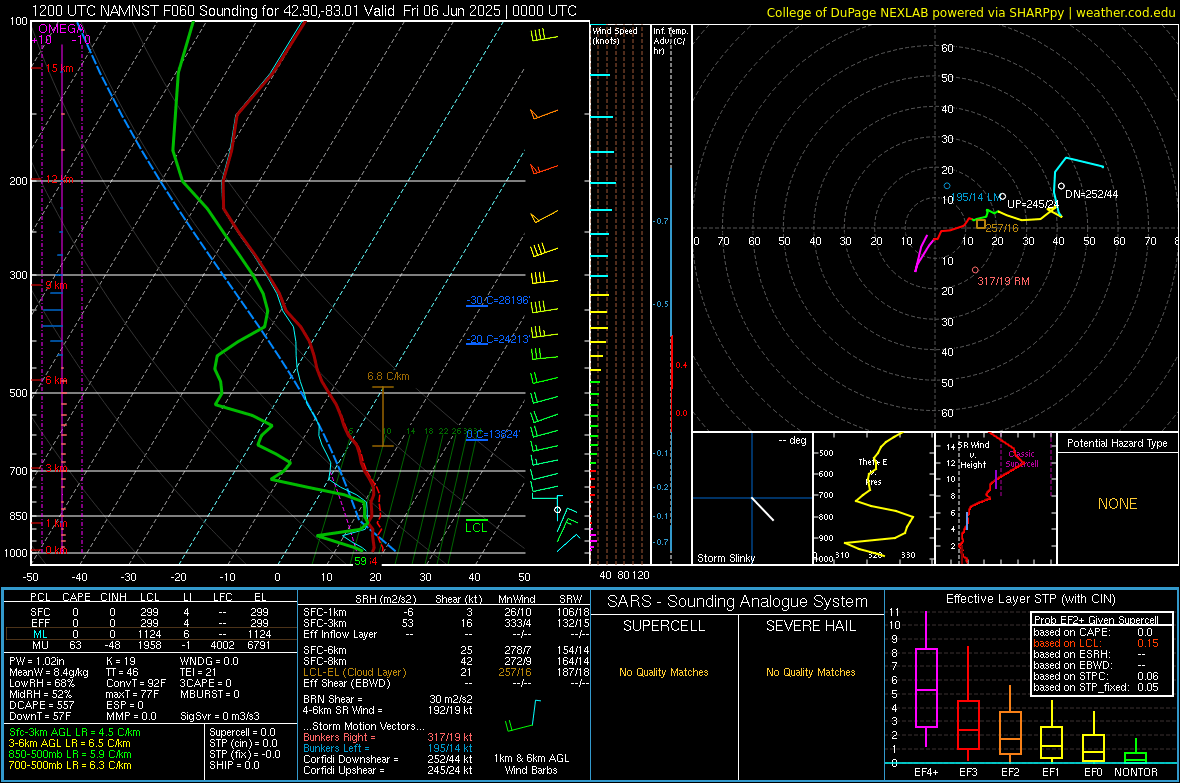Click the green NONTOR box in STP plot
Image resolution: width=1180 pixels, height=783 pixels.
[x=1135, y=757]
